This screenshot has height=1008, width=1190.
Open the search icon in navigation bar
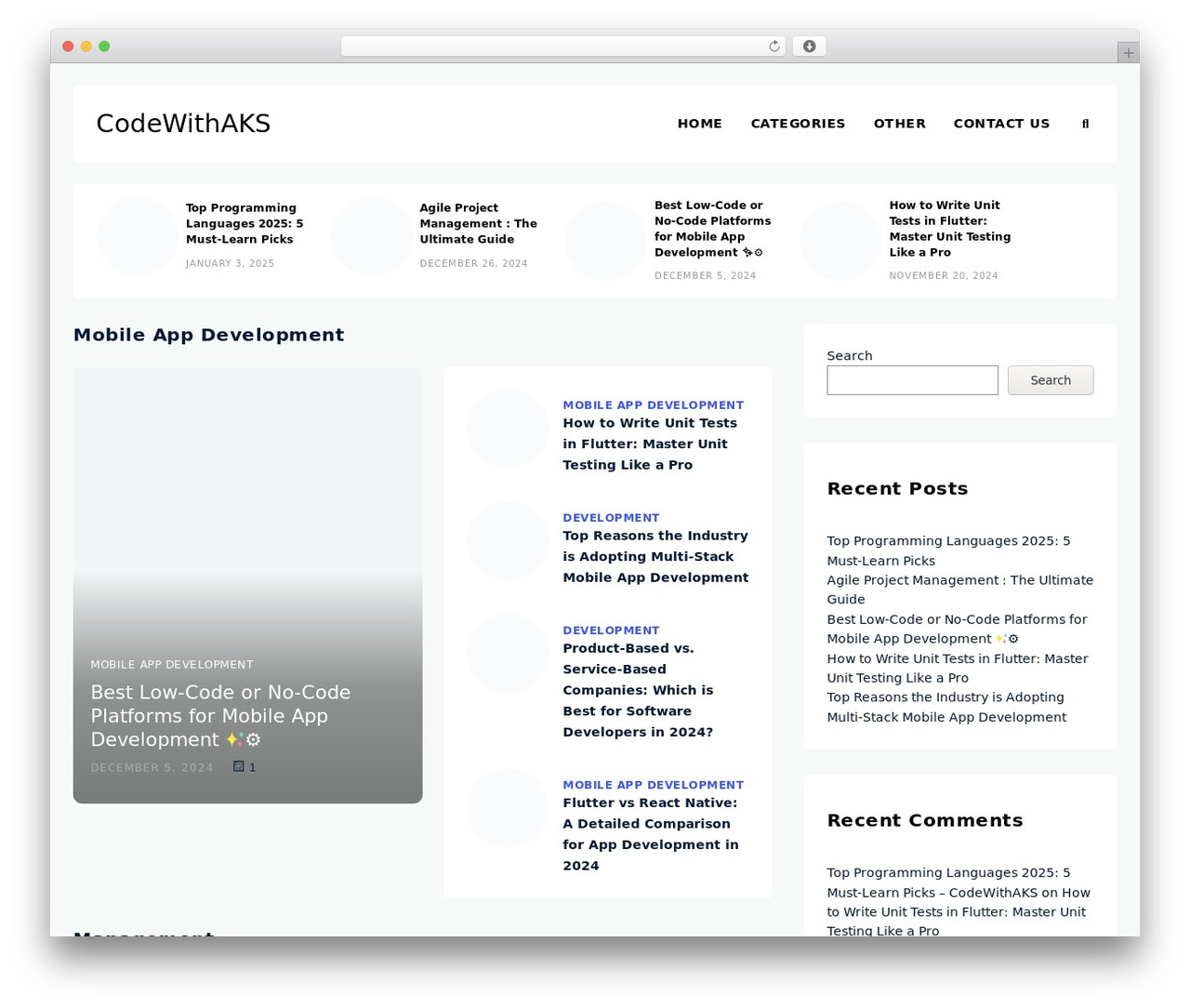(1085, 124)
